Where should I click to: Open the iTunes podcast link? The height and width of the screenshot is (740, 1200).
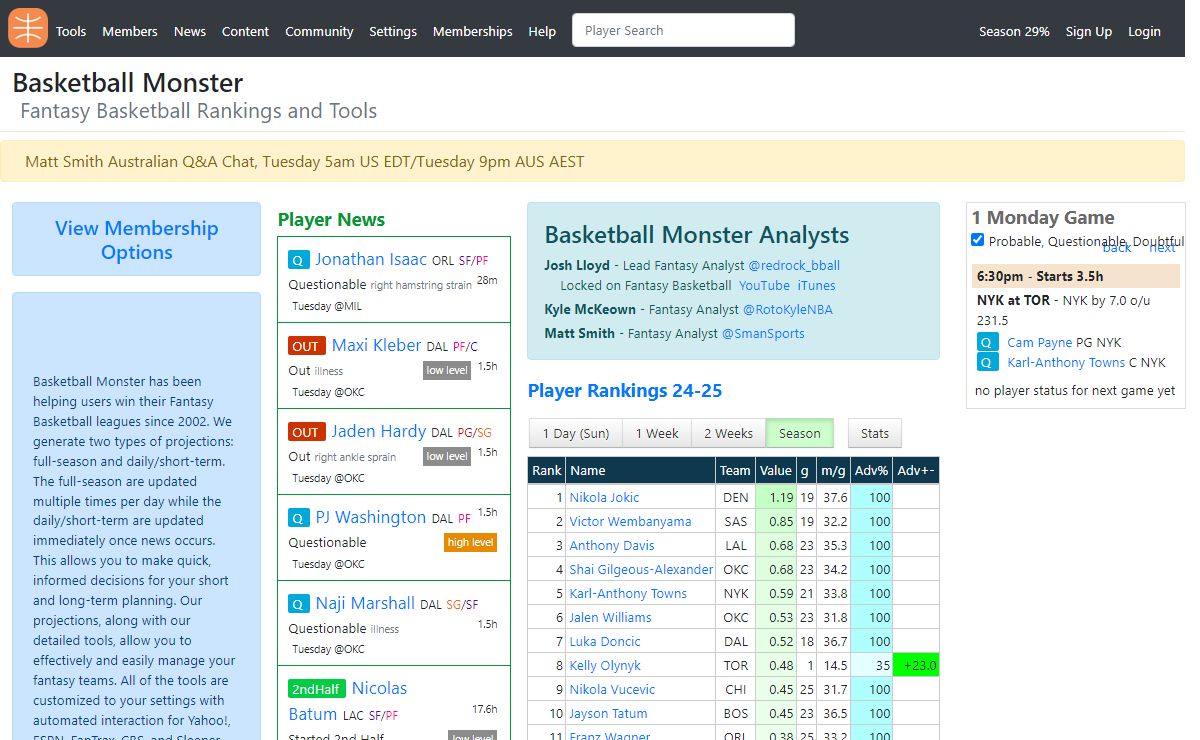816,285
